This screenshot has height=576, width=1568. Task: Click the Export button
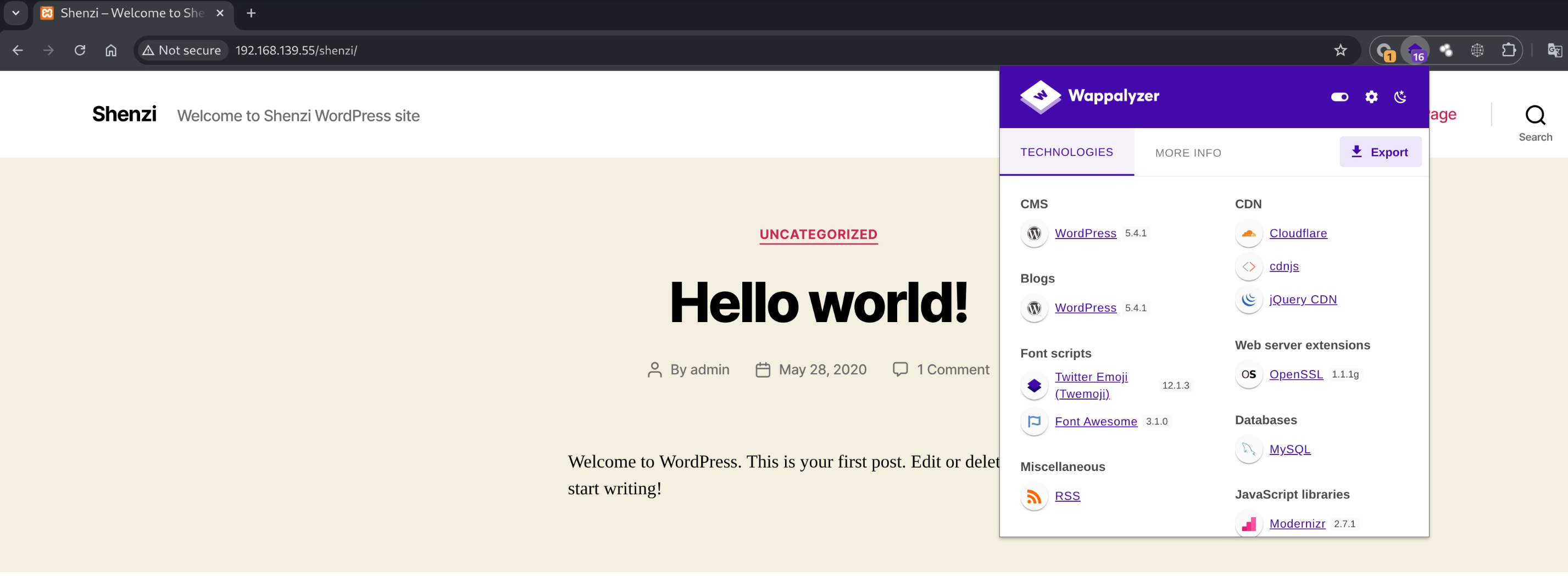(1380, 152)
